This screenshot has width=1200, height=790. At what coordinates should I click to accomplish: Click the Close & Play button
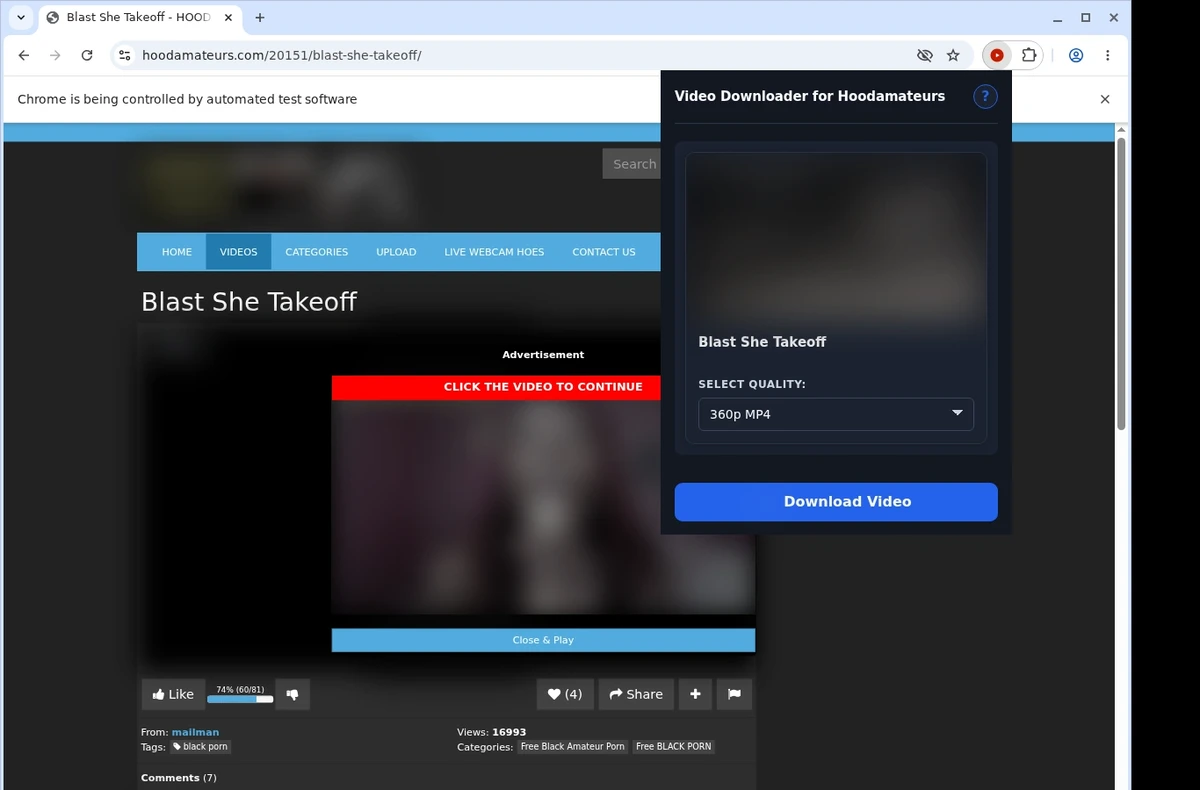(x=543, y=640)
